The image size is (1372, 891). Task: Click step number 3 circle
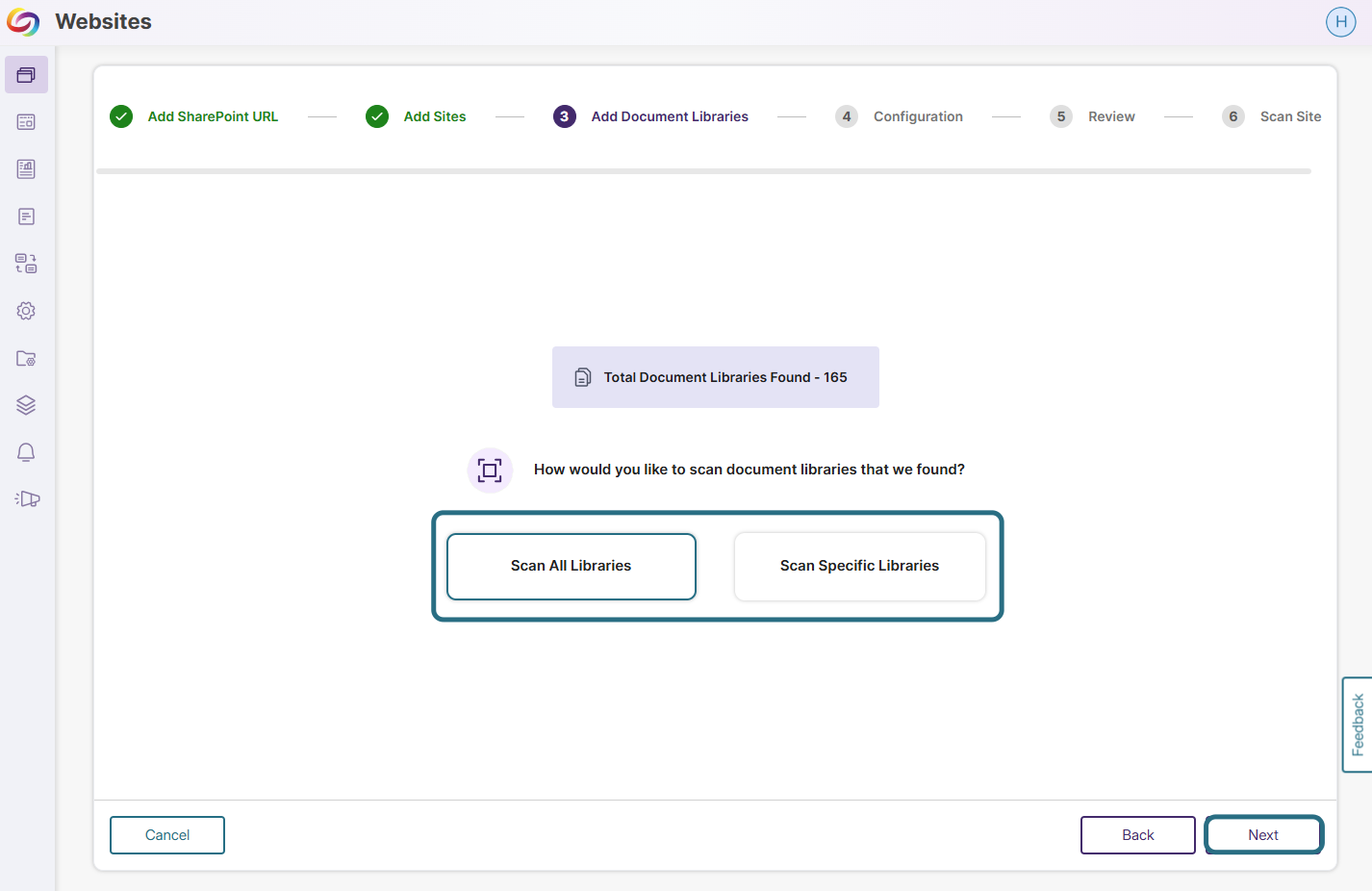(565, 116)
